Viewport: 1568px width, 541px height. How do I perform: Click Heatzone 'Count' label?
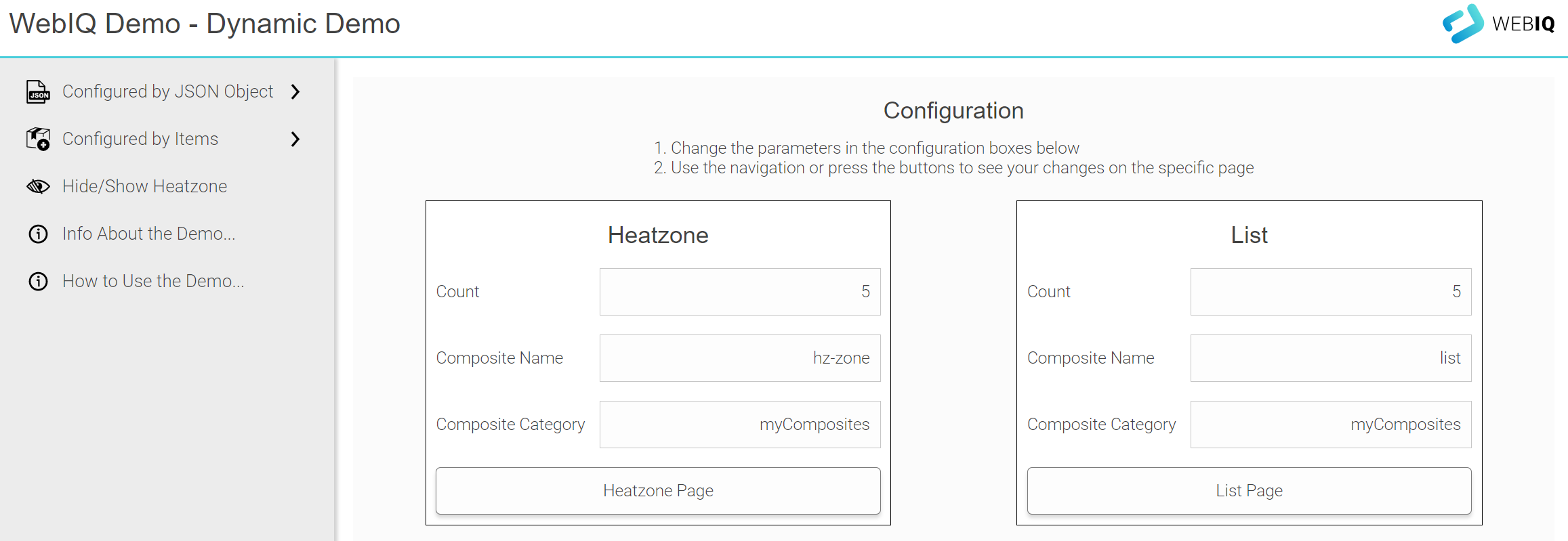[x=457, y=291]
